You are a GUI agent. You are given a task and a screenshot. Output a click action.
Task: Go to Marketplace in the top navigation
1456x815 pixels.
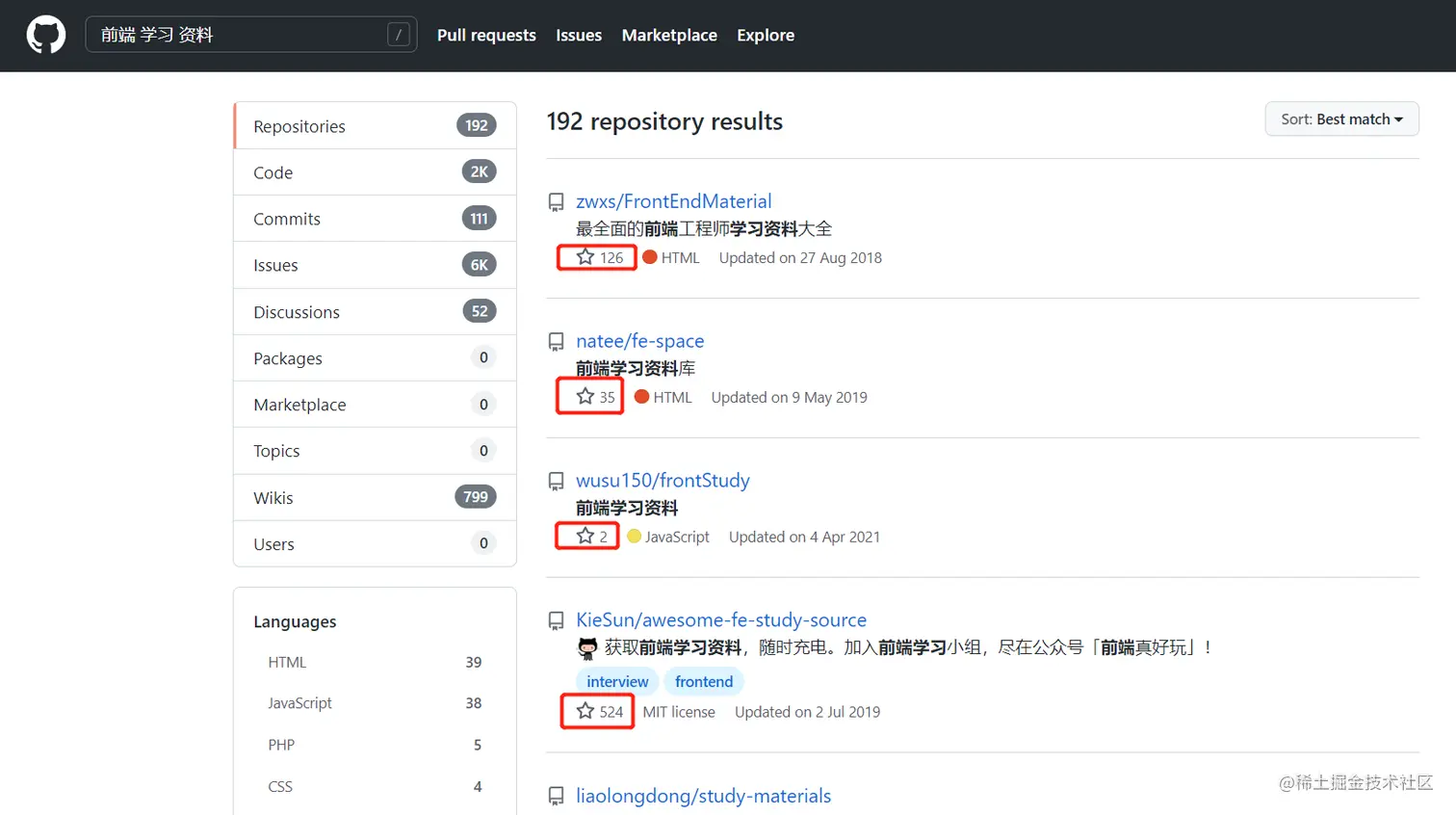[669, 35]
